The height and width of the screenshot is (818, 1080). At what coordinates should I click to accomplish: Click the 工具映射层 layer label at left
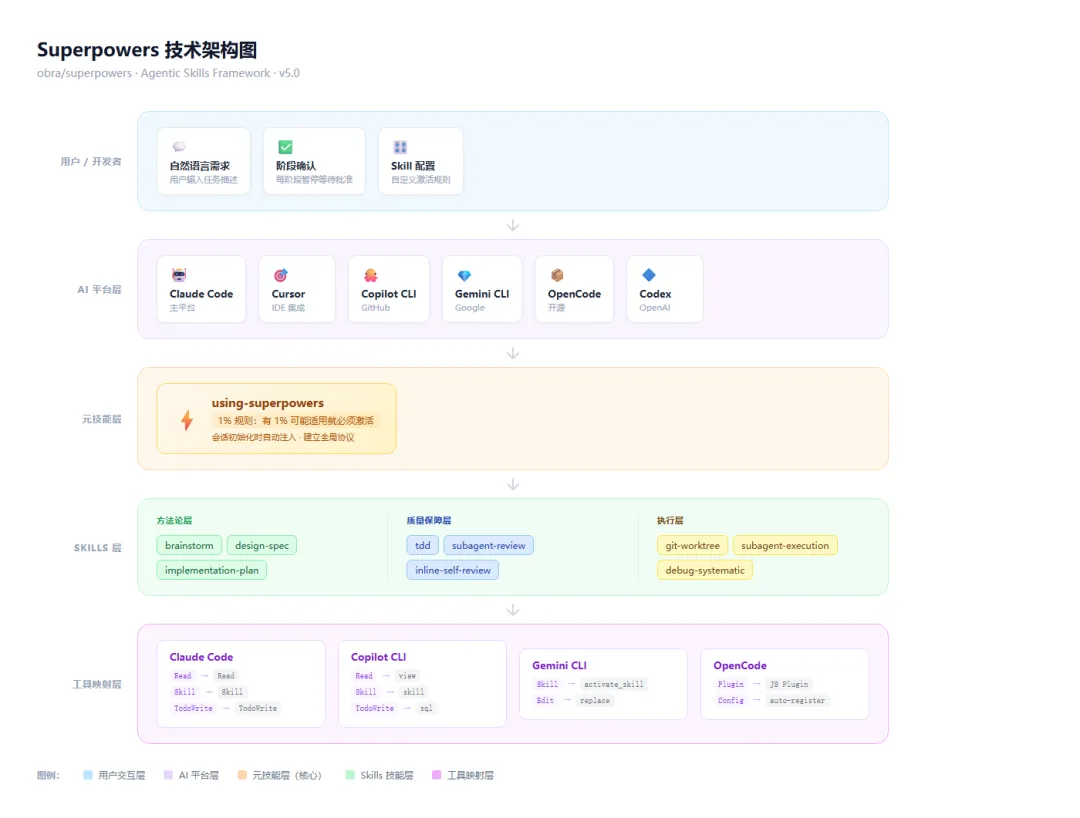97,684
